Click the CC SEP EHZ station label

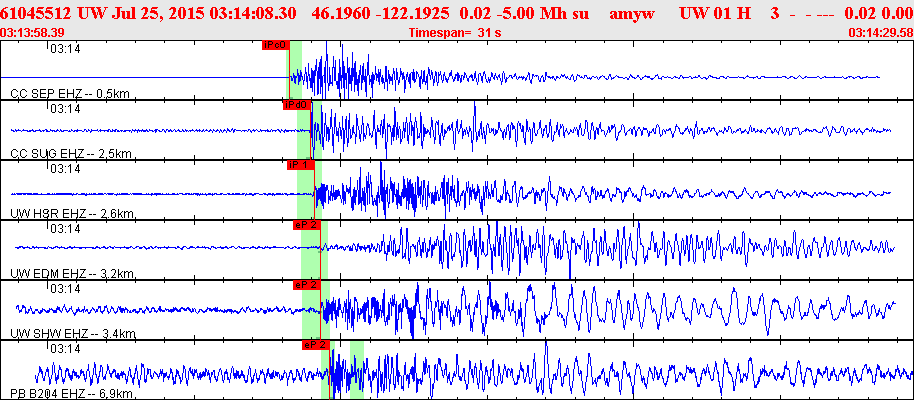70,93
